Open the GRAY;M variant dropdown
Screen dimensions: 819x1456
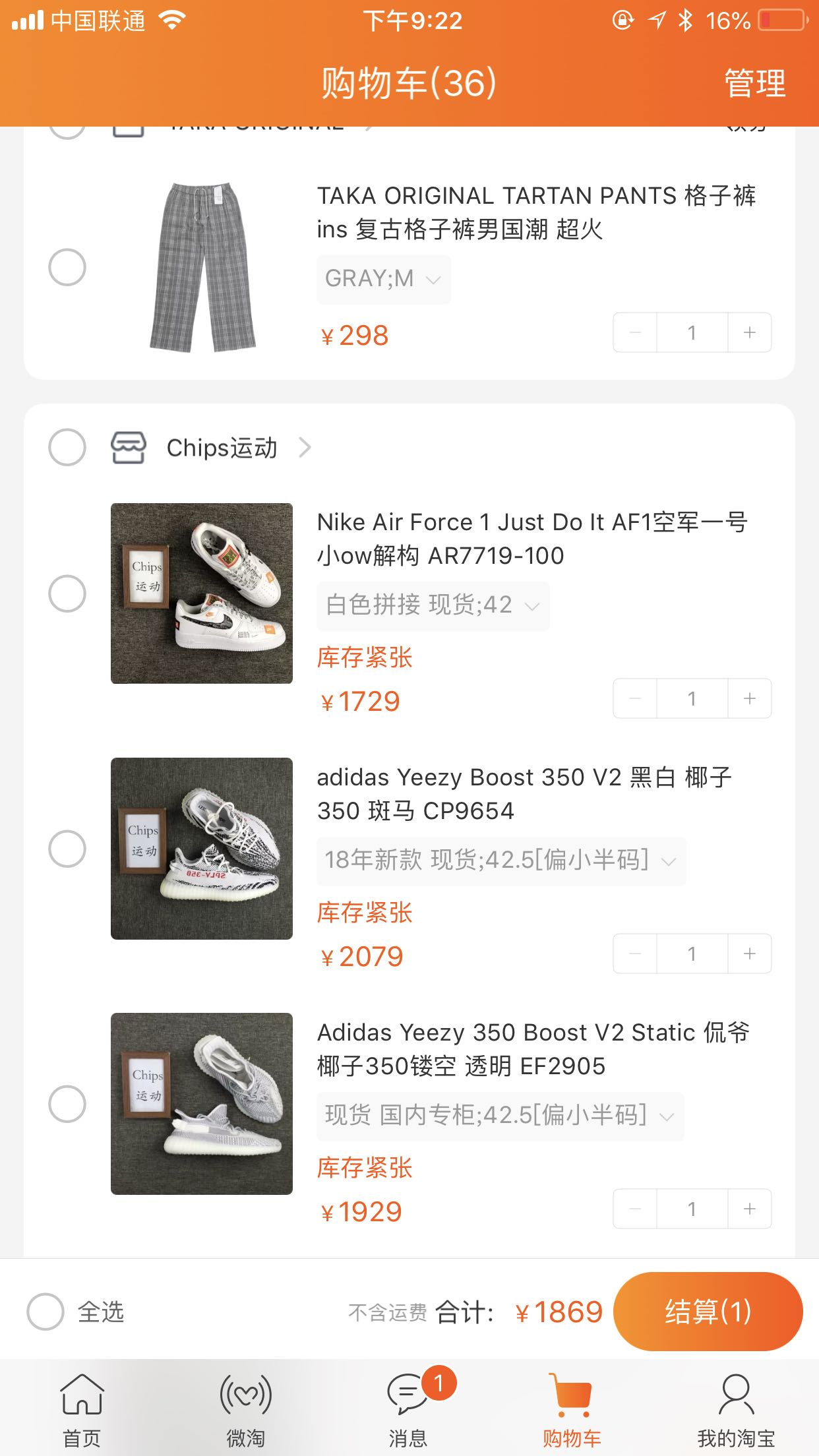(x=383, y=279)
